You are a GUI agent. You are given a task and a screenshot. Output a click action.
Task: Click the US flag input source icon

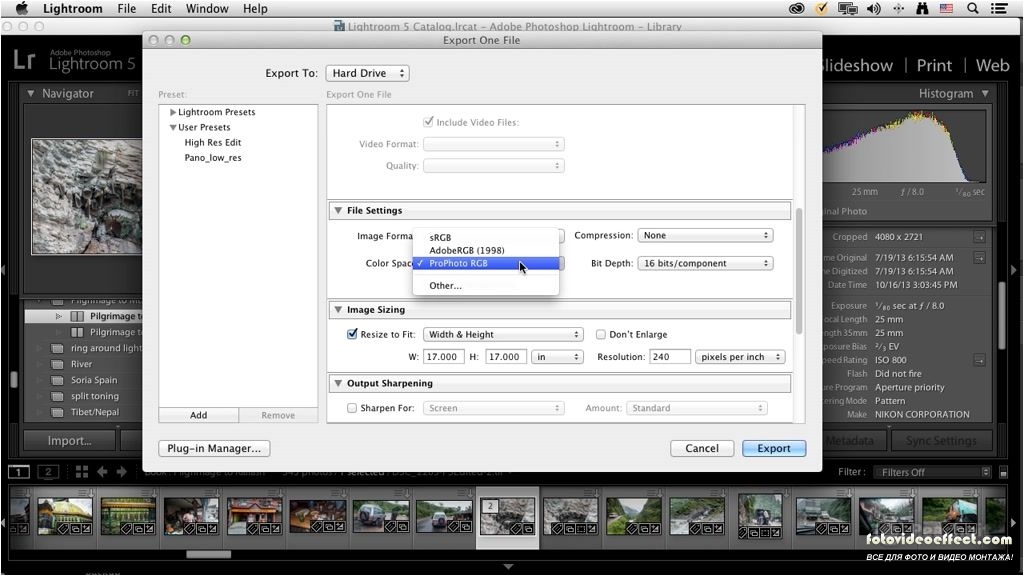click(x=946, y=8)
